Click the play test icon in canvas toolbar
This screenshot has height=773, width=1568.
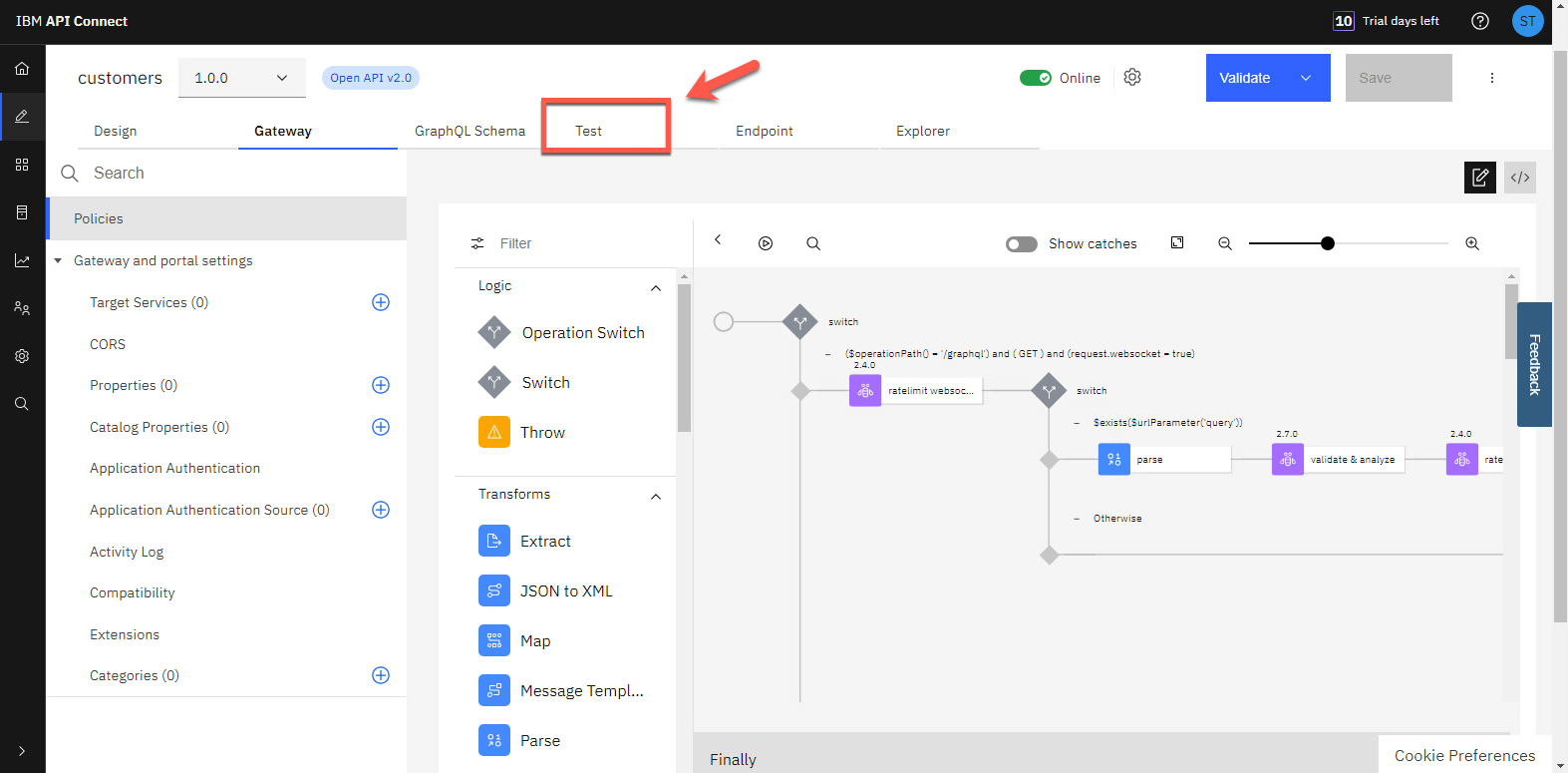pos(766,243)
